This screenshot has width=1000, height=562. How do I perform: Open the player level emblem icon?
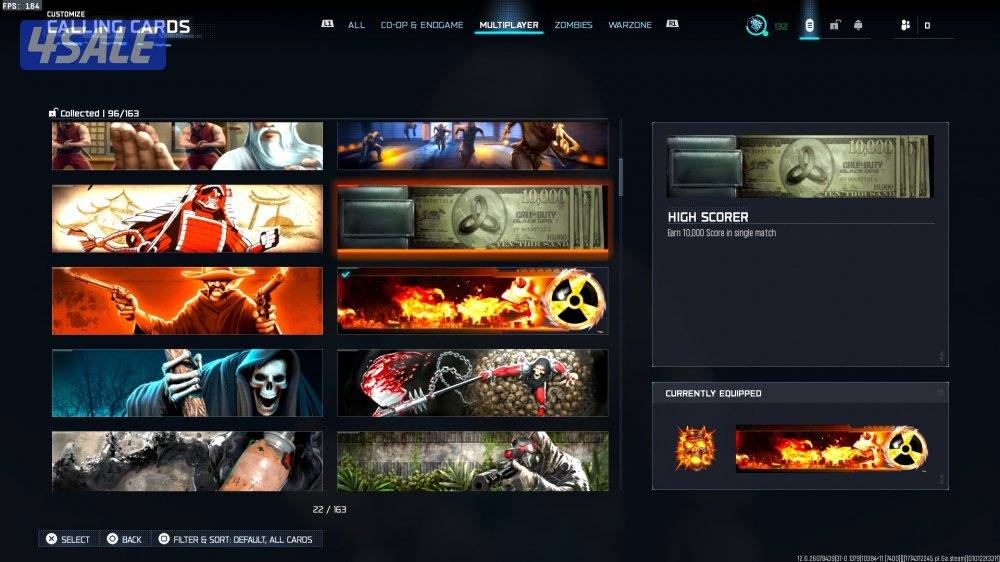click(757, 25)
